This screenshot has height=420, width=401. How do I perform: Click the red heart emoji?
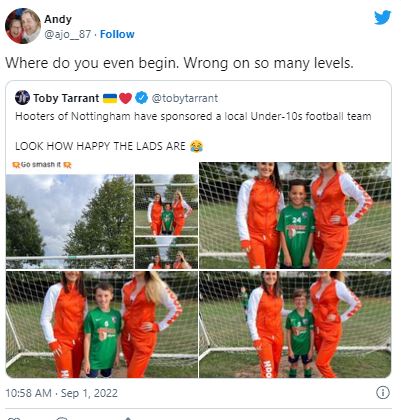coord(125,98)
